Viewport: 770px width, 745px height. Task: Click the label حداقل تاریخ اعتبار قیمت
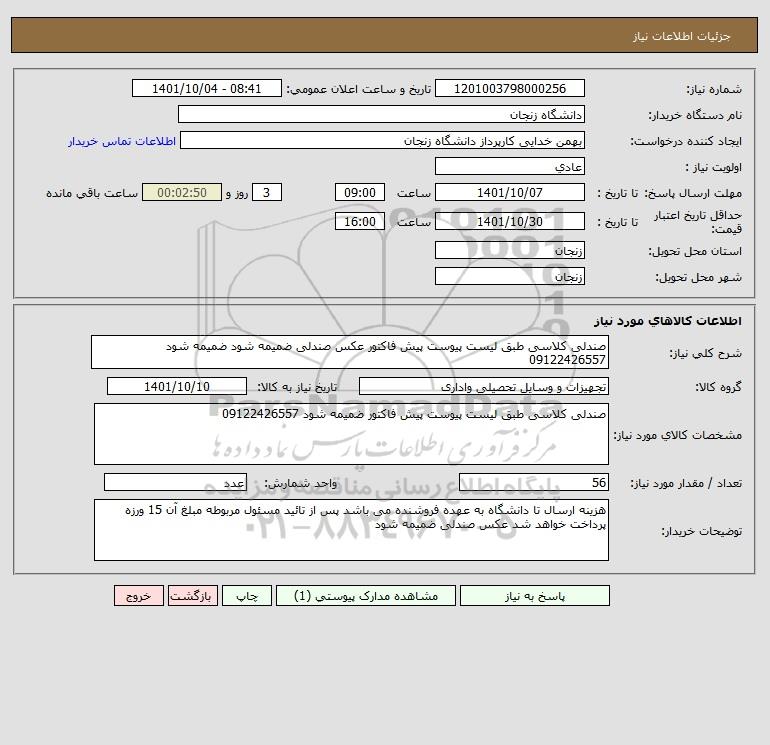pos(697,222)
